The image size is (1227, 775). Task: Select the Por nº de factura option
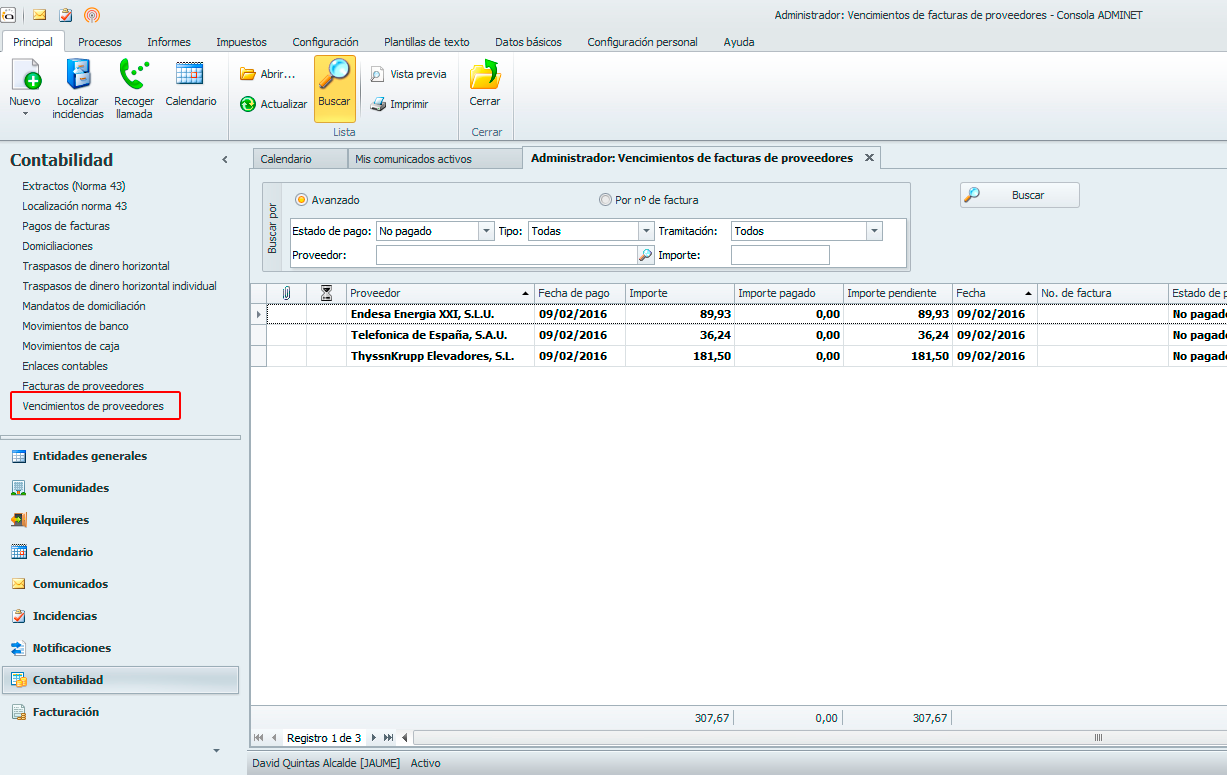coord(605,200)
